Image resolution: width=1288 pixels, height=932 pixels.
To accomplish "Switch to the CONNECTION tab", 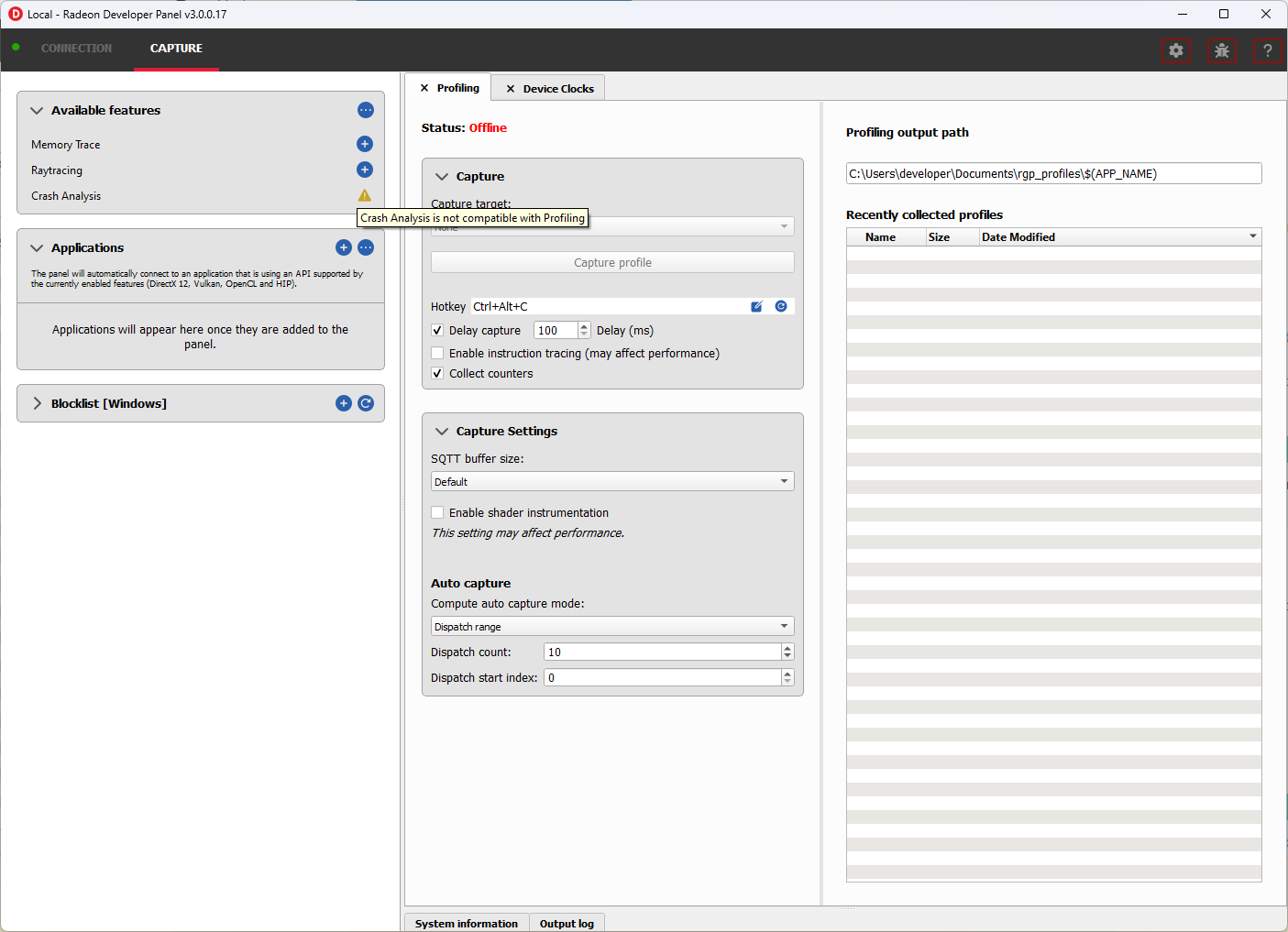I will 76,48.
